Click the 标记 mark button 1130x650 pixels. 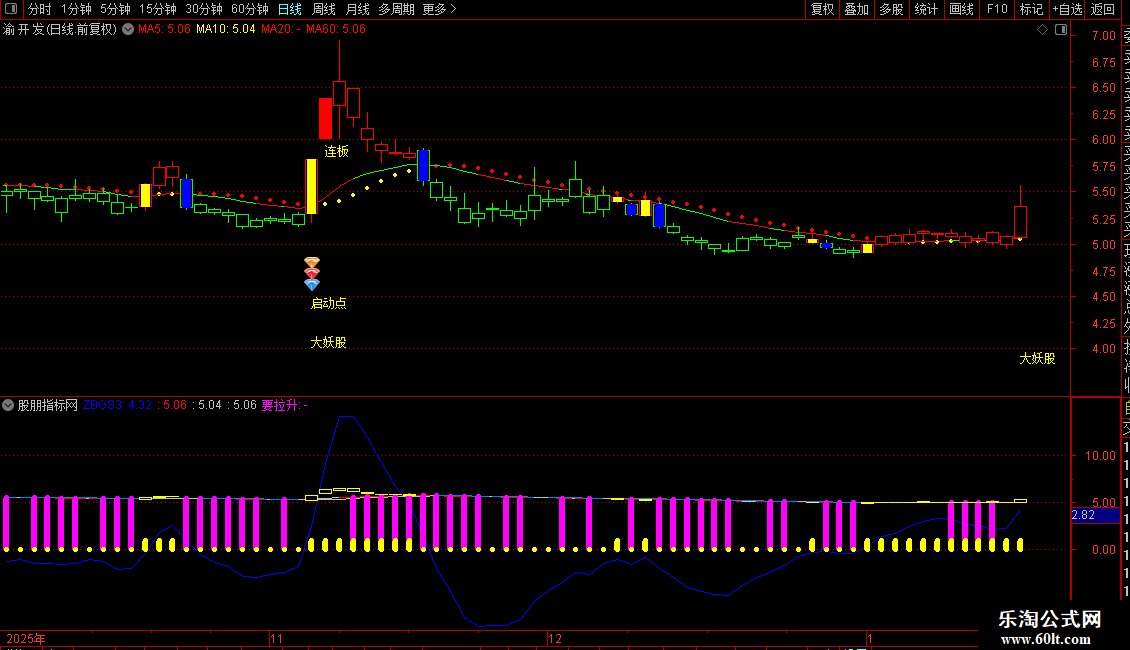1031,9
